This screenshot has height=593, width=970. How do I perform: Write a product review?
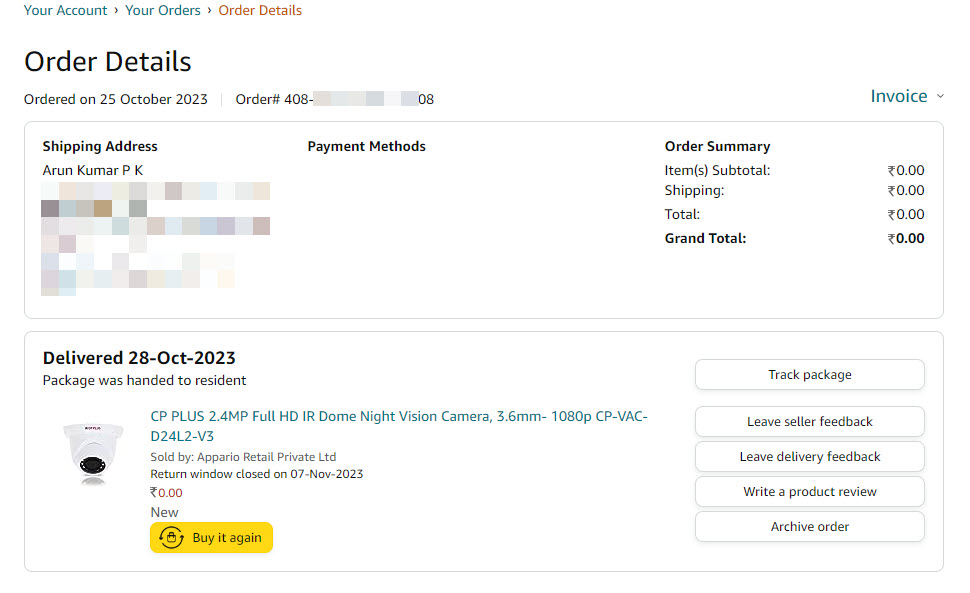pos(809,491)
